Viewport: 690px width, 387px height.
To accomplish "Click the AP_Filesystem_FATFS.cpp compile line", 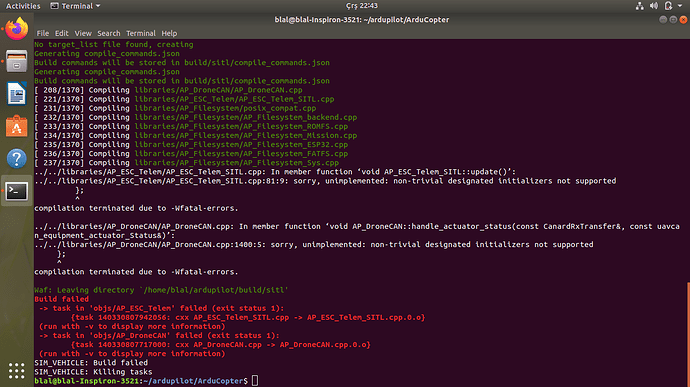I will (x=191, y=154).
